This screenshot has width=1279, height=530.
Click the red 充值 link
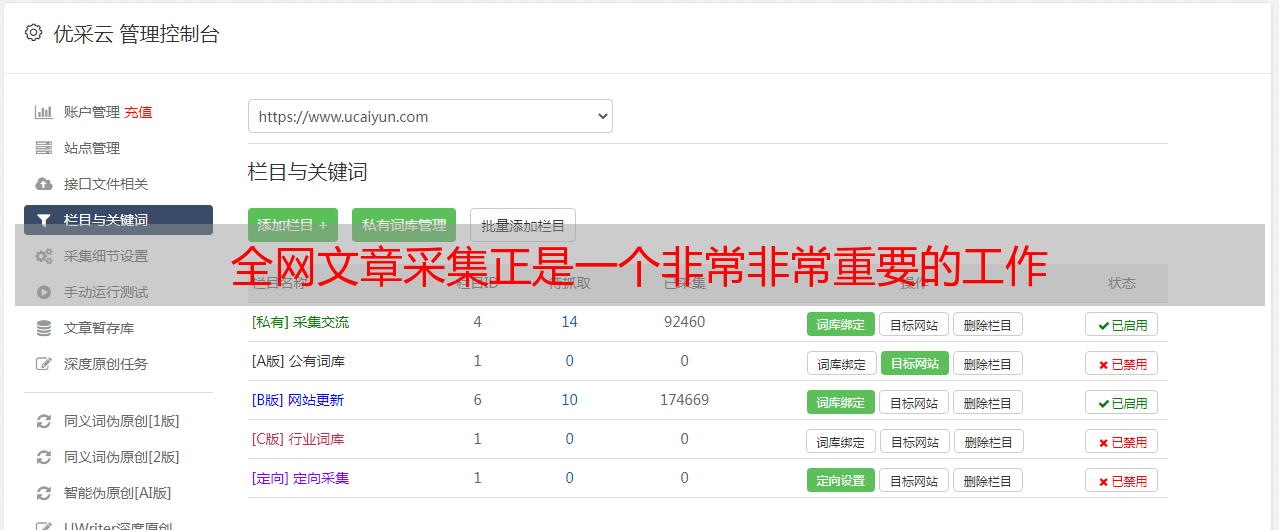point(138,112)
